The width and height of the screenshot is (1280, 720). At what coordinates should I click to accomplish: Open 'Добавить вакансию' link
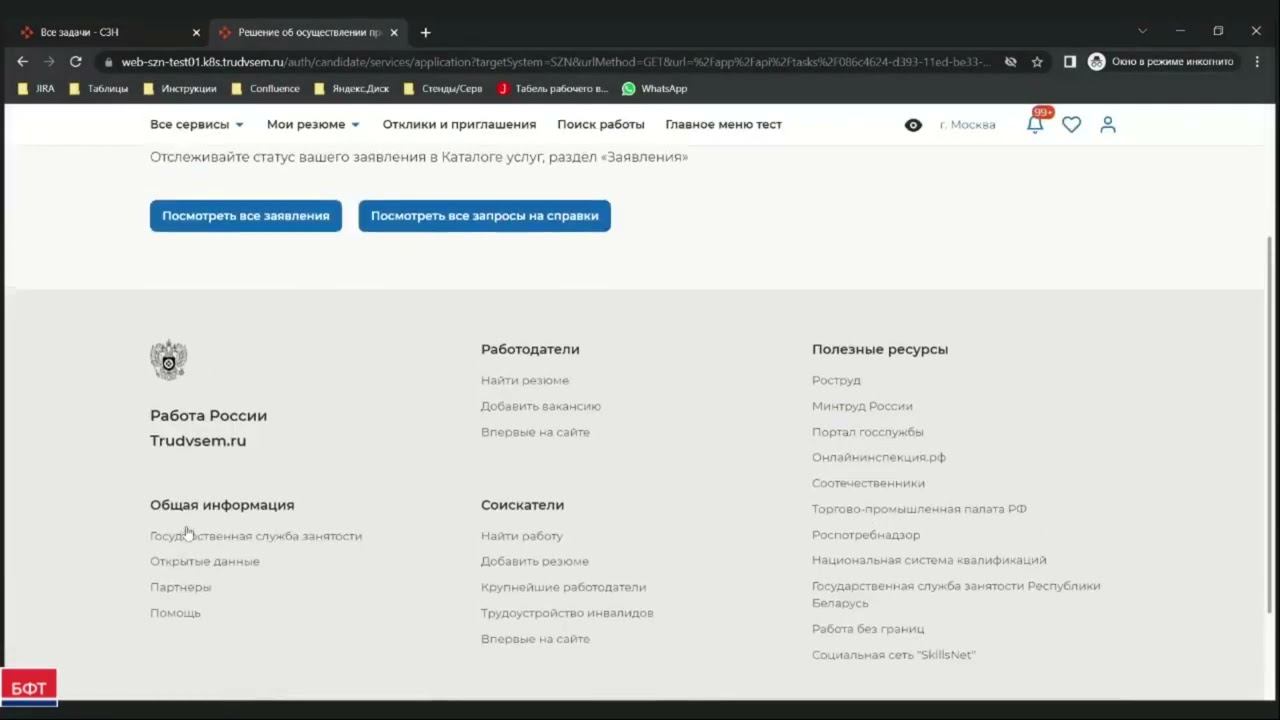541,406
